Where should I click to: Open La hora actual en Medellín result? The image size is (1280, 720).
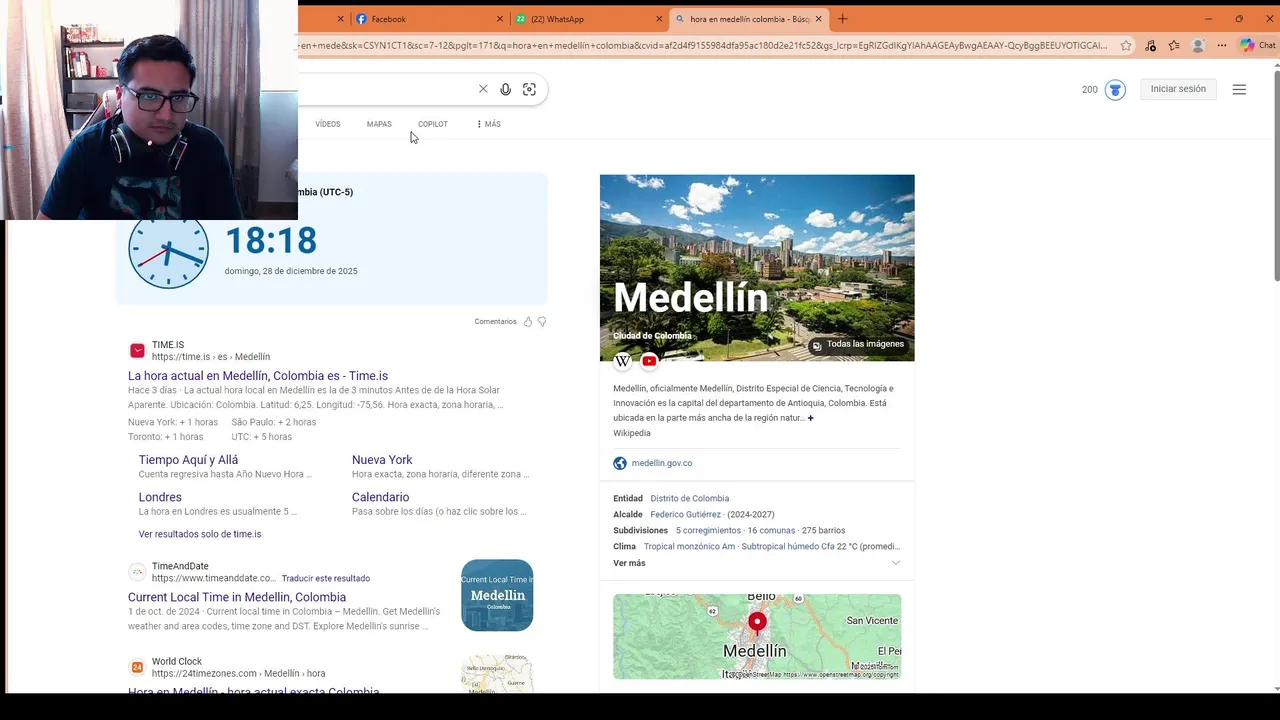pyautogui.click(x=258, y=376)
